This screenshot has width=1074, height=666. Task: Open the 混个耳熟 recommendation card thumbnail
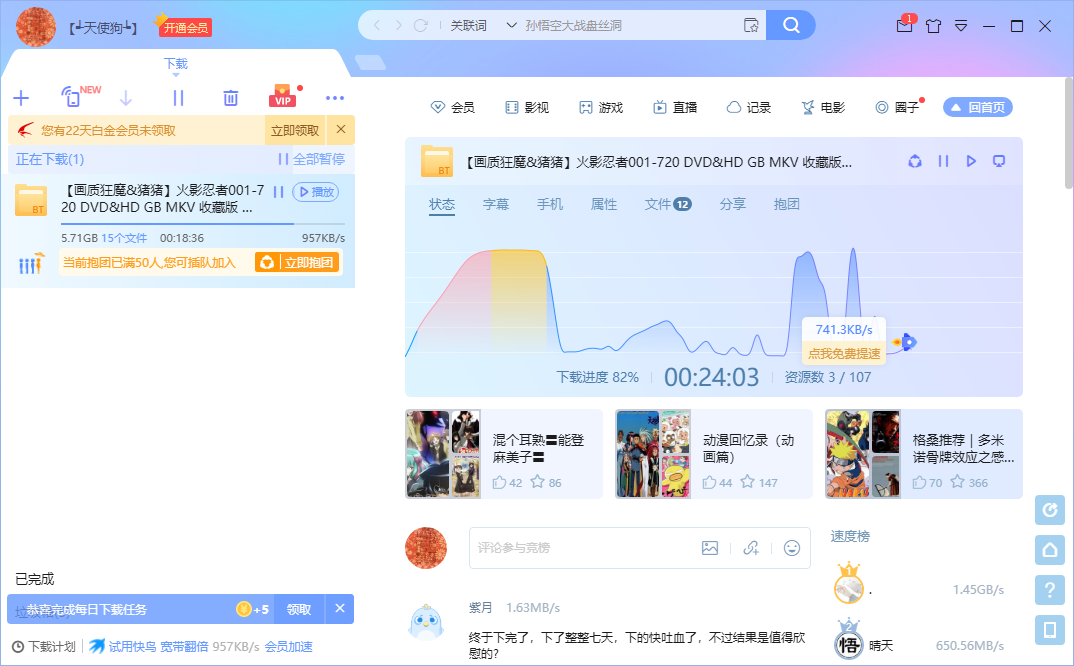click(443, 454)
